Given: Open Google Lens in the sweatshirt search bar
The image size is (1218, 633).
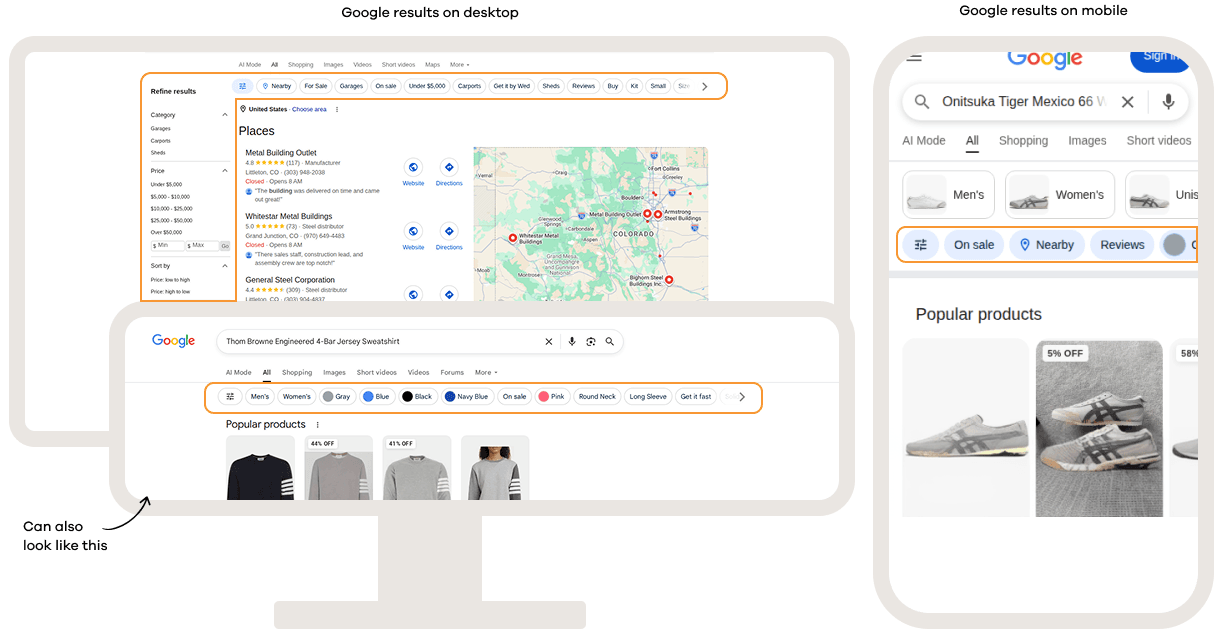Looking at the screenshot, I should coord(591,342).
